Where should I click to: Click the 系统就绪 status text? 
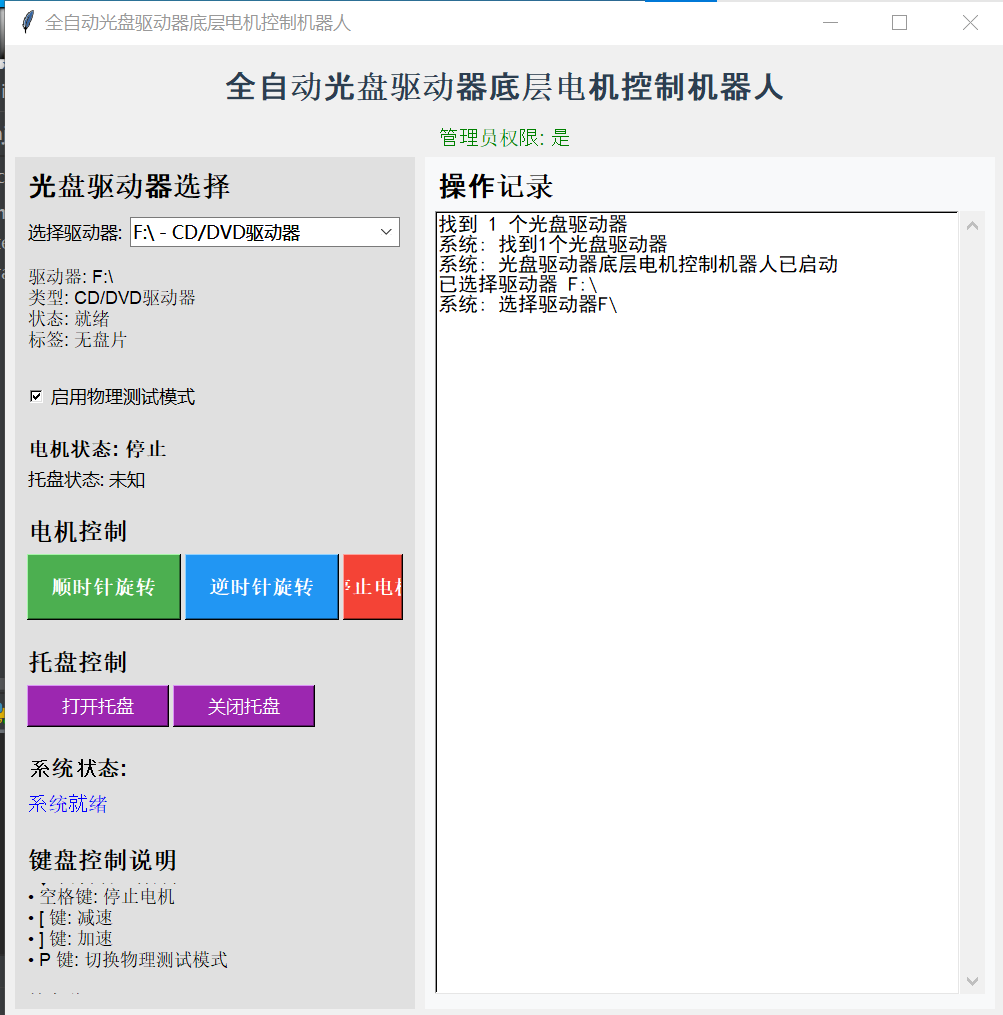pos(68,803)
